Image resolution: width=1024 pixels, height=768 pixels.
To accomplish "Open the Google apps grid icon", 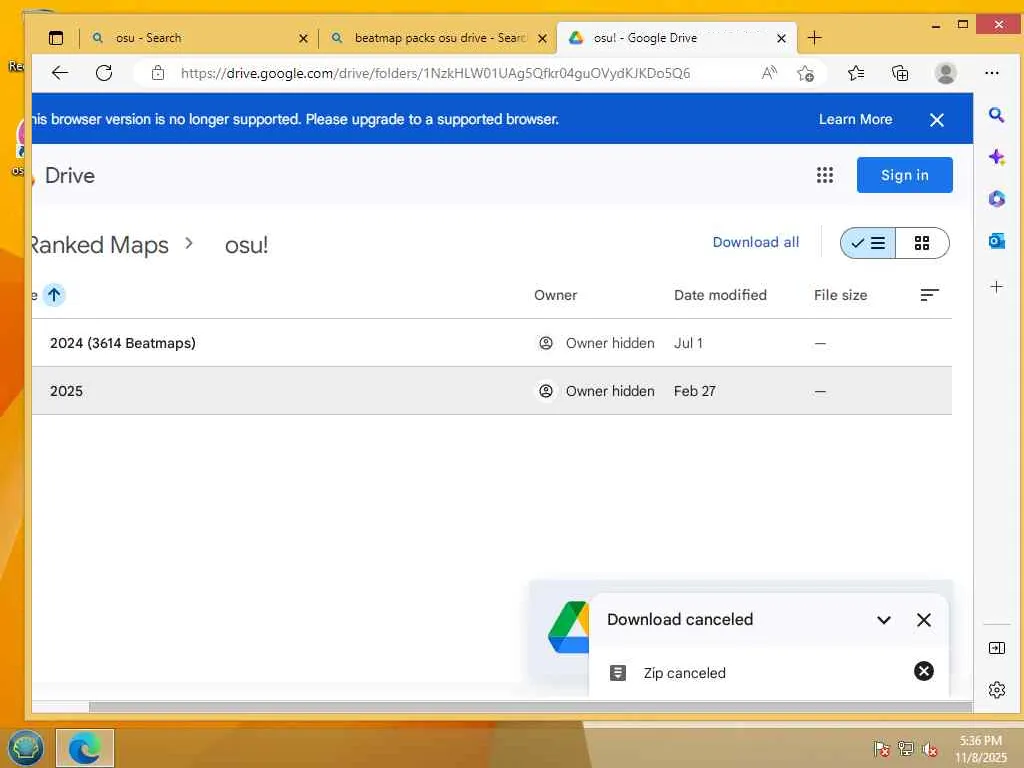I will [x=825, y=175].
